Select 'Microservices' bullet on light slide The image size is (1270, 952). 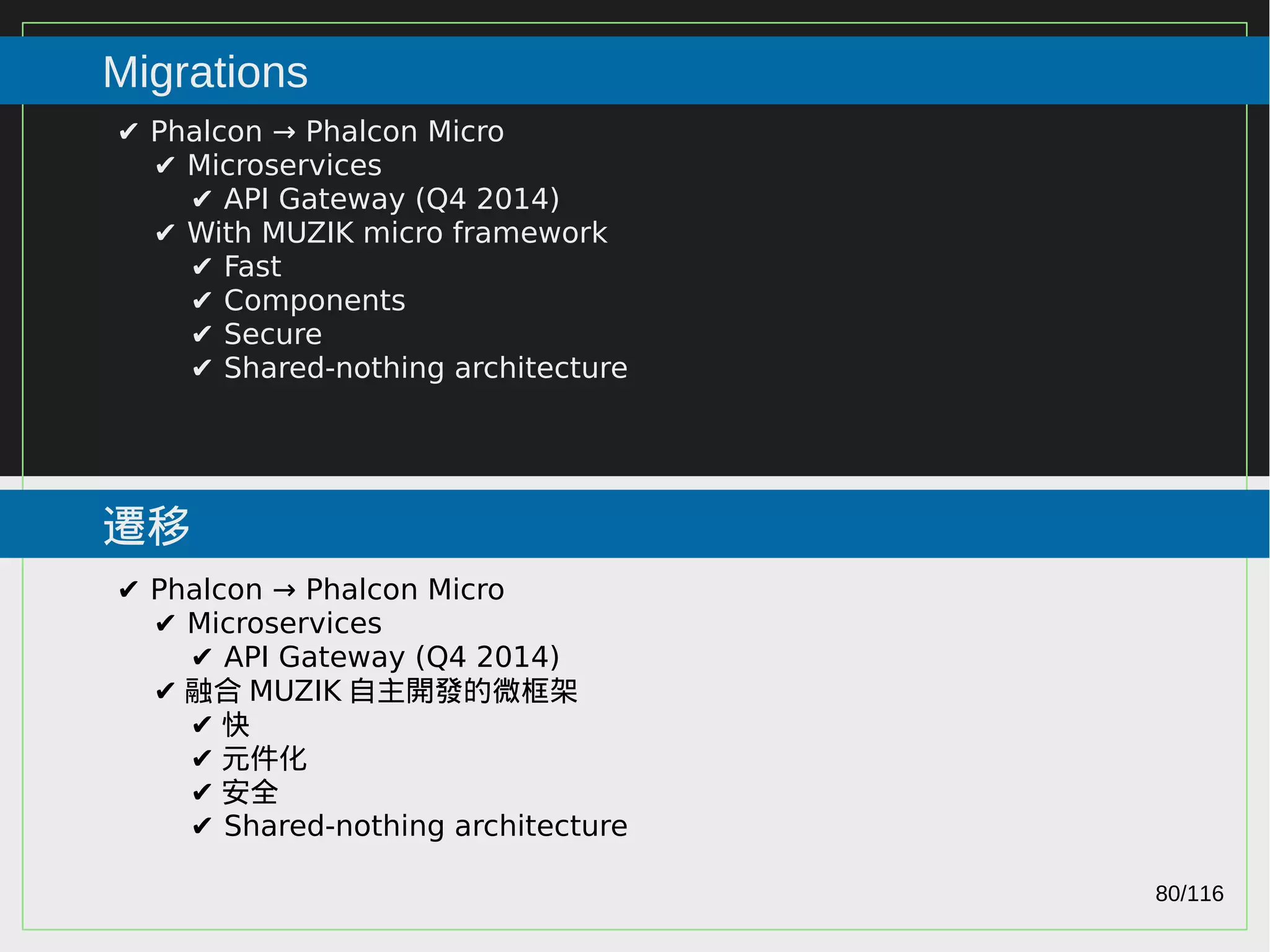[285, 623]
